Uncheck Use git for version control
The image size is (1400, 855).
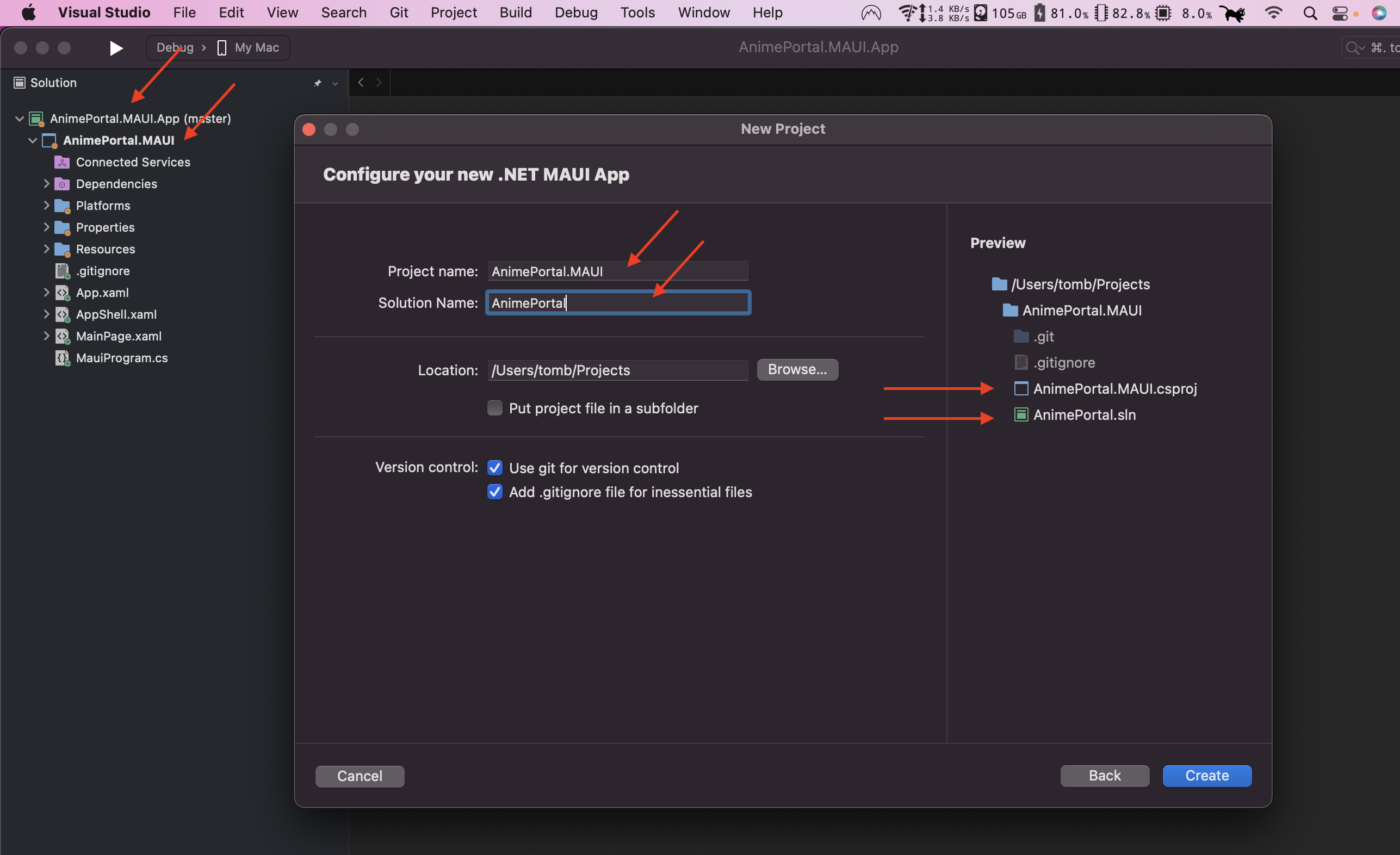tap(494, 468)
